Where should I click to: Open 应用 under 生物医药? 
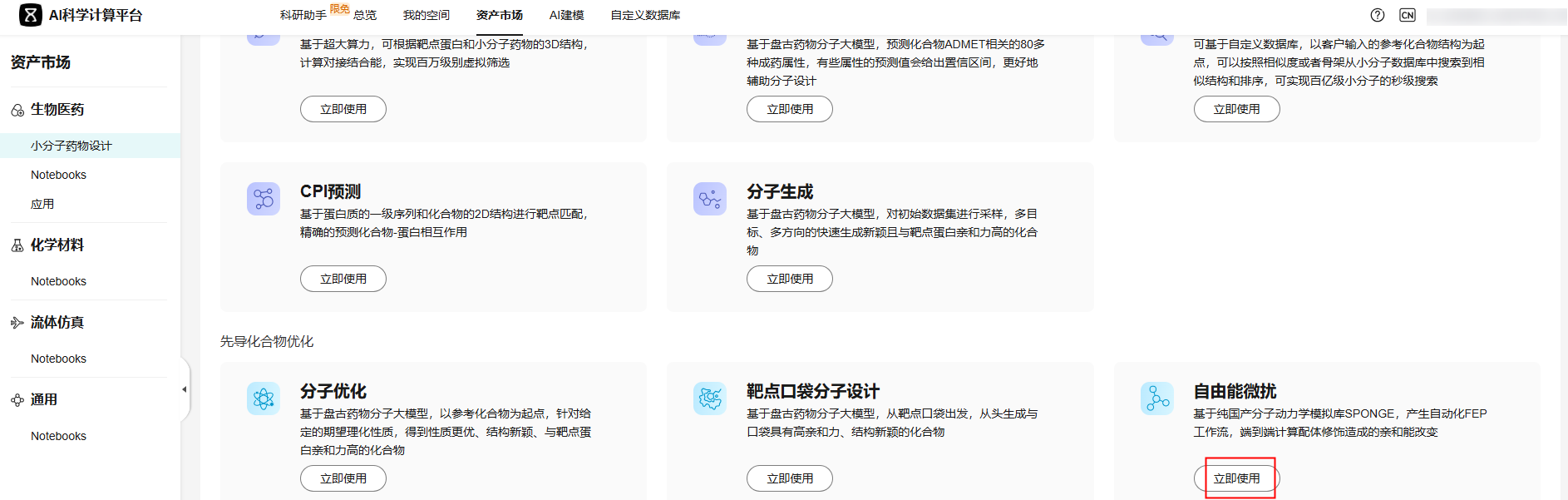42,204
